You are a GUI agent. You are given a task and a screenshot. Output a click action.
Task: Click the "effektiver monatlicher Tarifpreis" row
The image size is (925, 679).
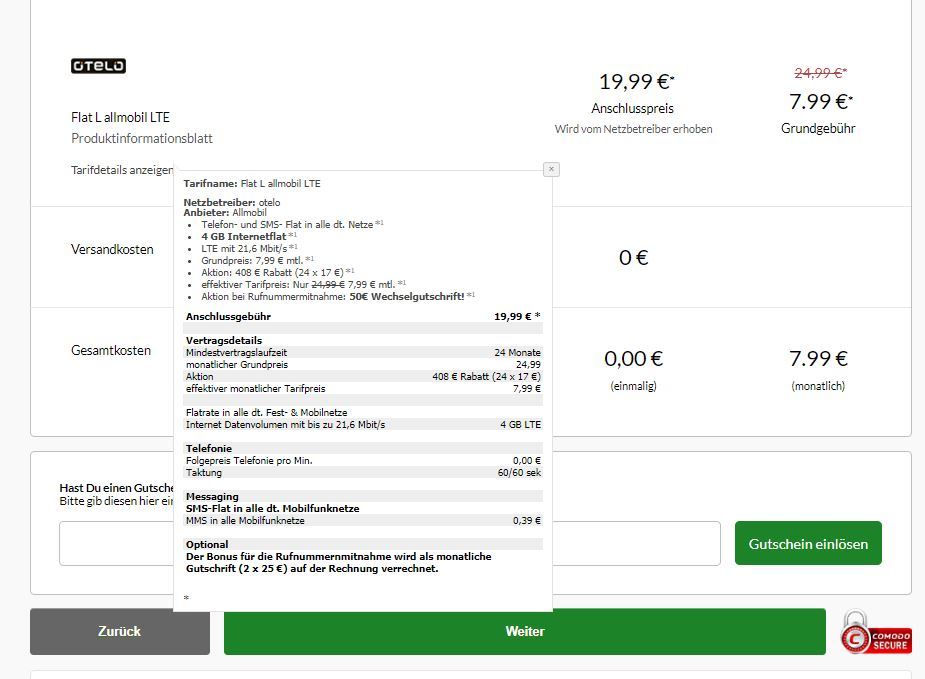[363, 388]
